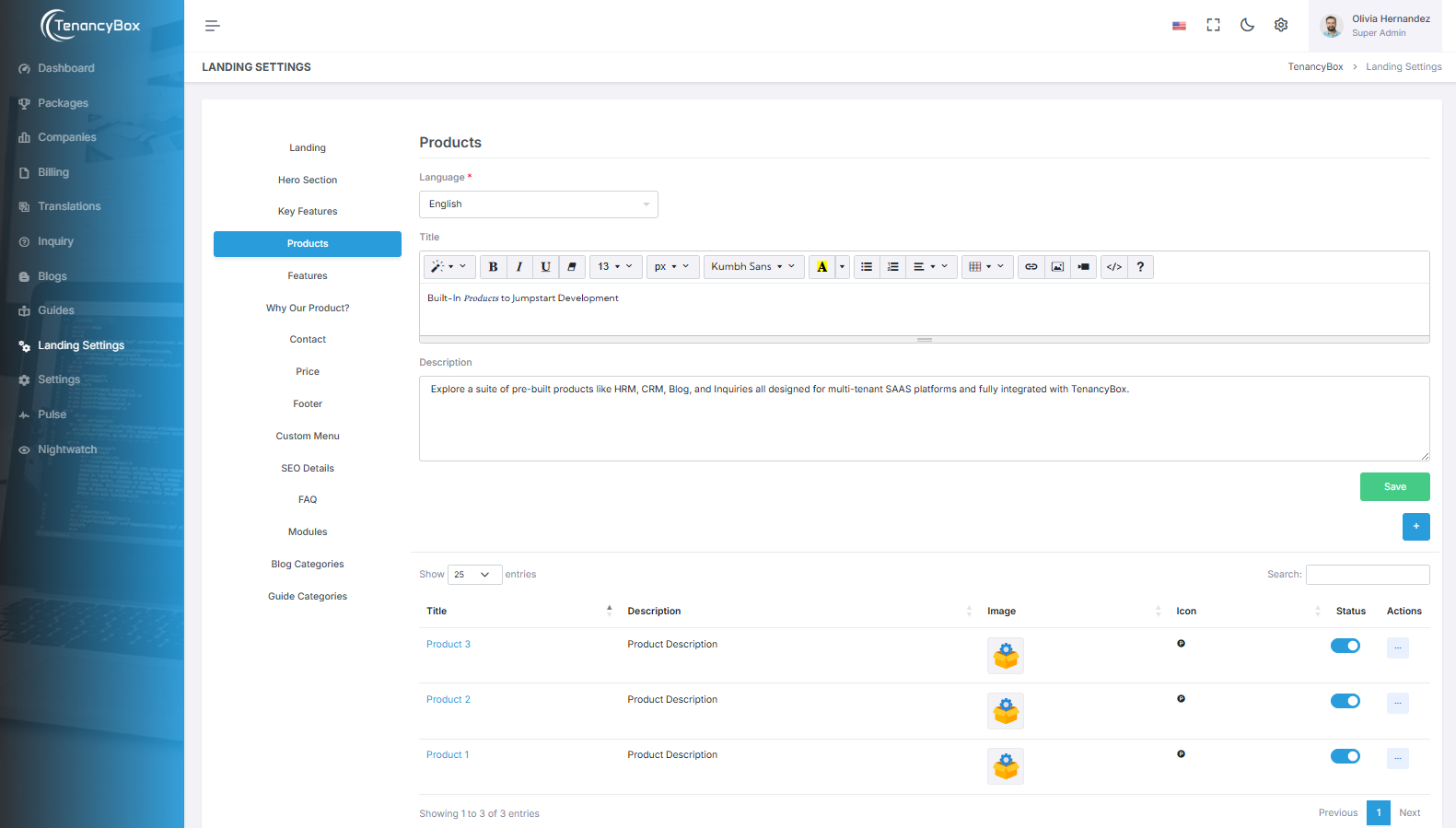Apply the recent highlight color A button

(x=821, y=267)
